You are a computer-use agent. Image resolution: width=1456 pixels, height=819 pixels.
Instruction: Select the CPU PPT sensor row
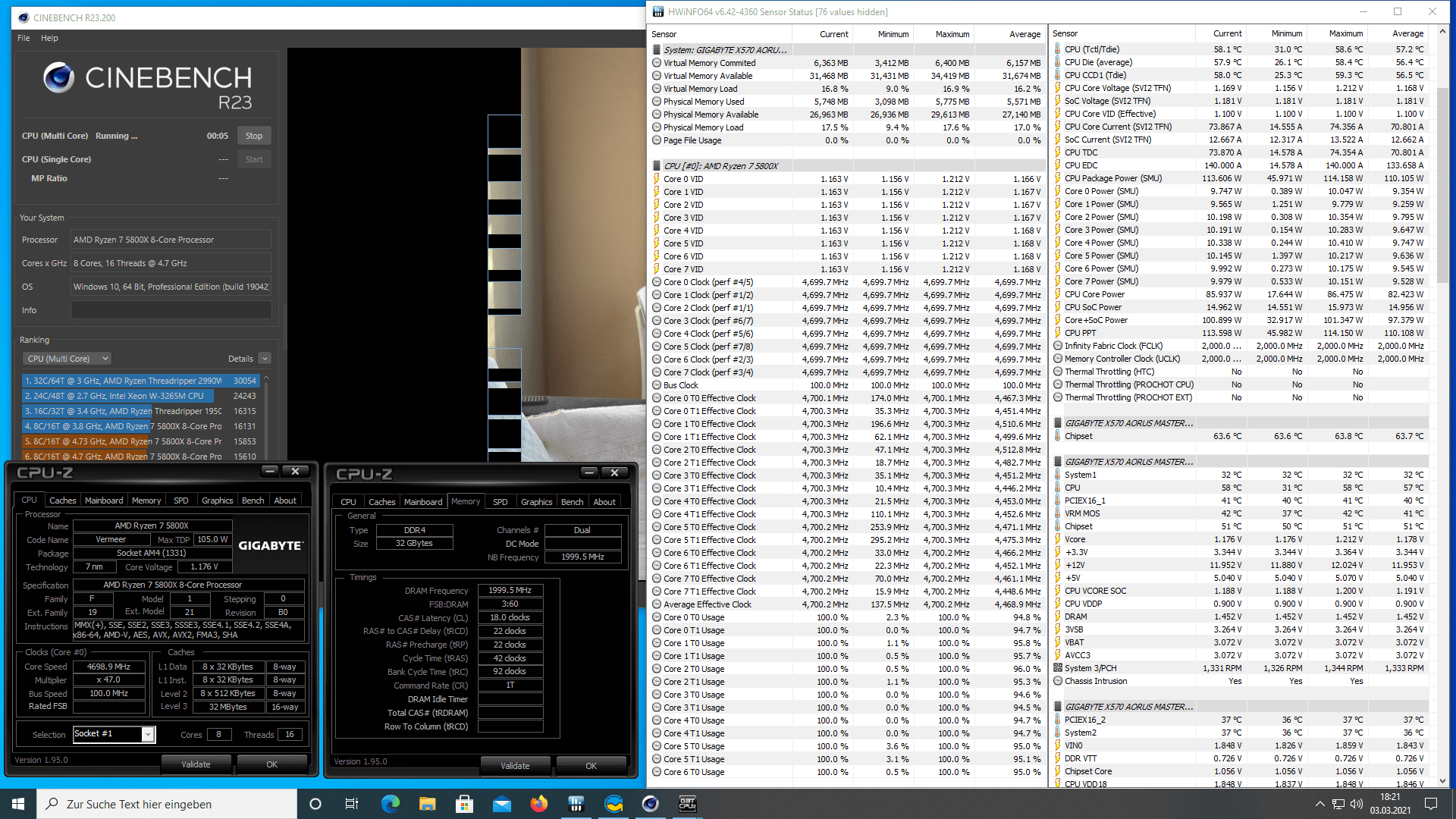1238,333
